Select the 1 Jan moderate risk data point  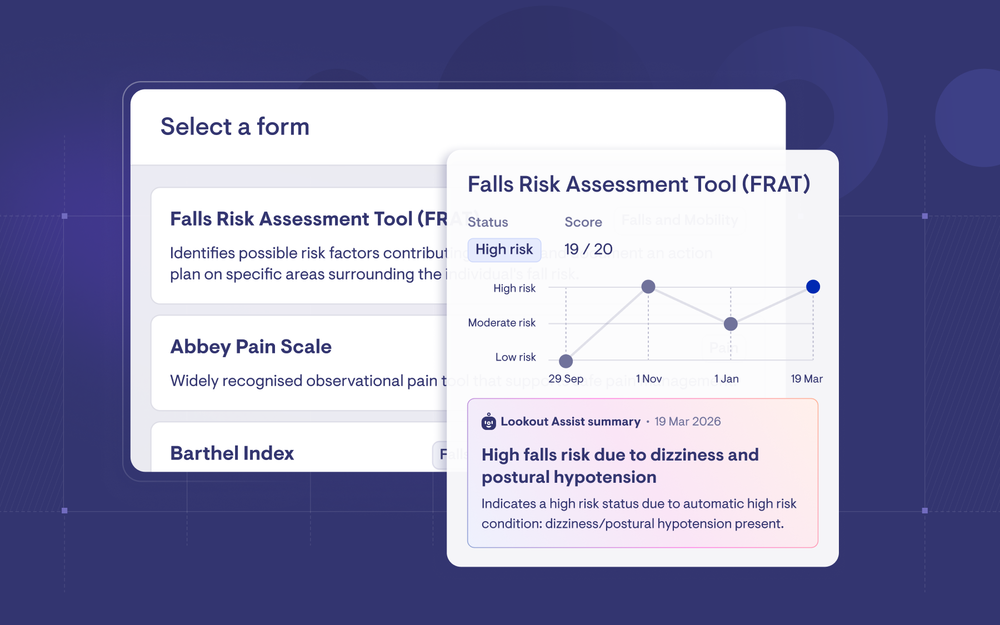731,324
